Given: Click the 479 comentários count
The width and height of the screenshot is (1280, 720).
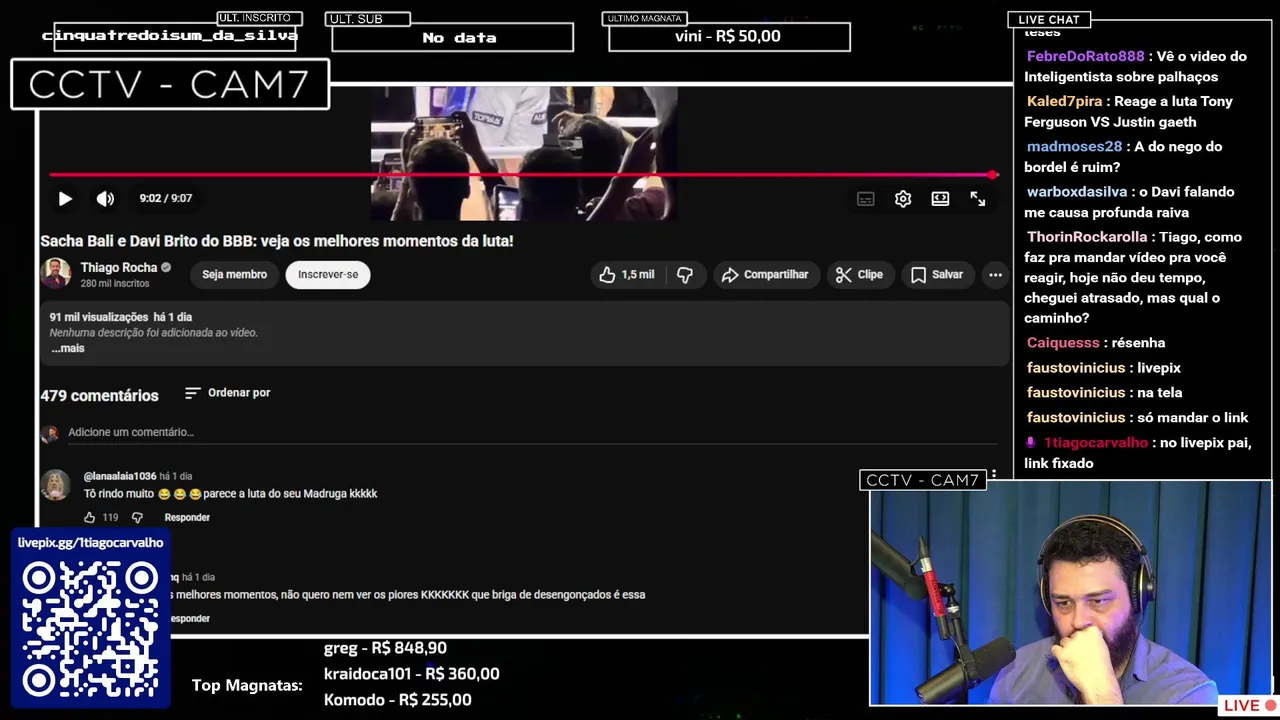Looking at the screenshot, I should 99,396.
